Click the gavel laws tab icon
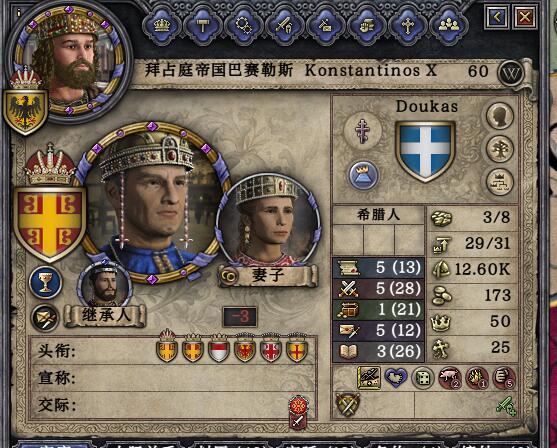The width and height of the screenshot is (557, 448). [x=202, y=26]
